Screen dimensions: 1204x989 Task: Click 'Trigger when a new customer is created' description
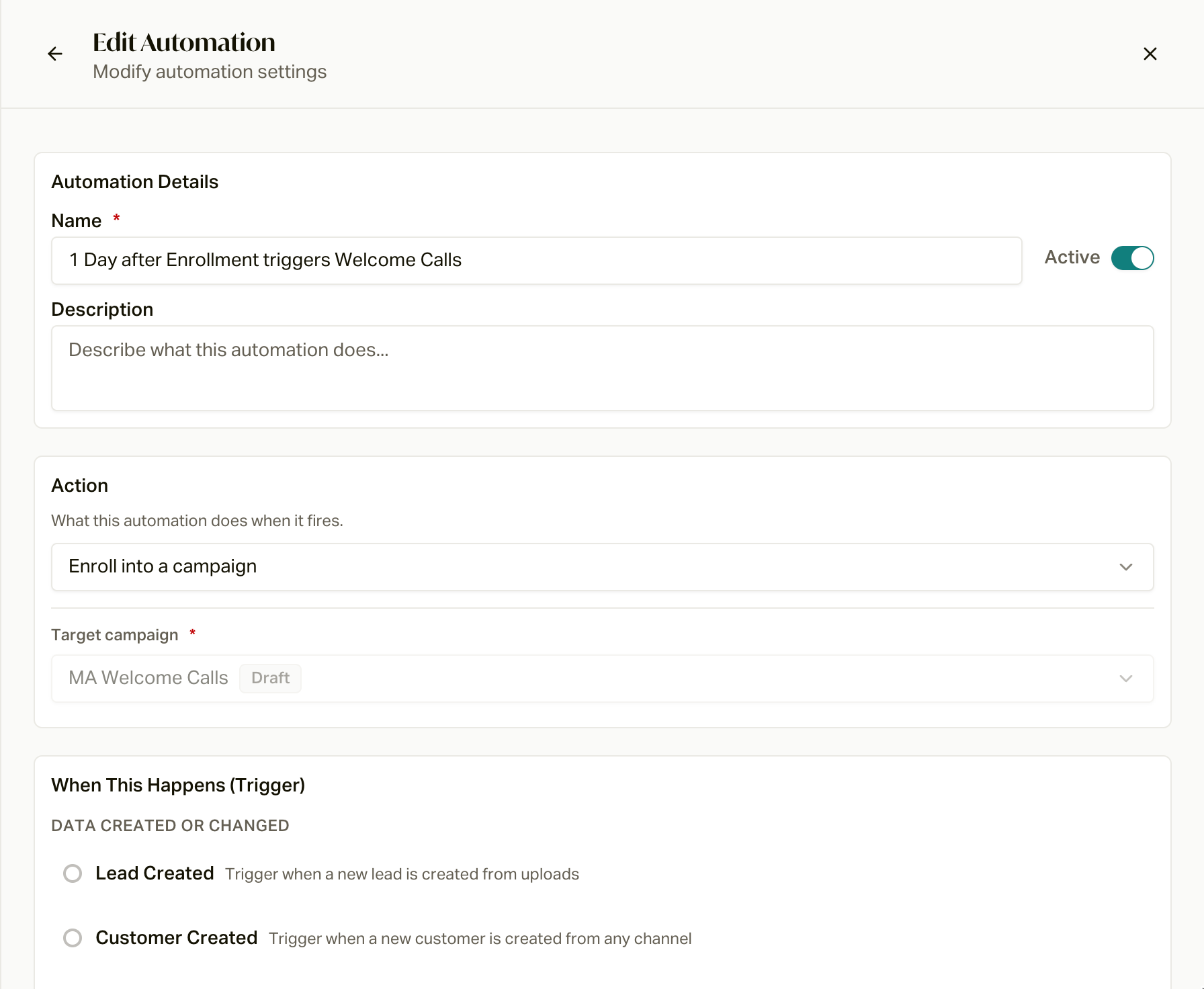(480, 939)
